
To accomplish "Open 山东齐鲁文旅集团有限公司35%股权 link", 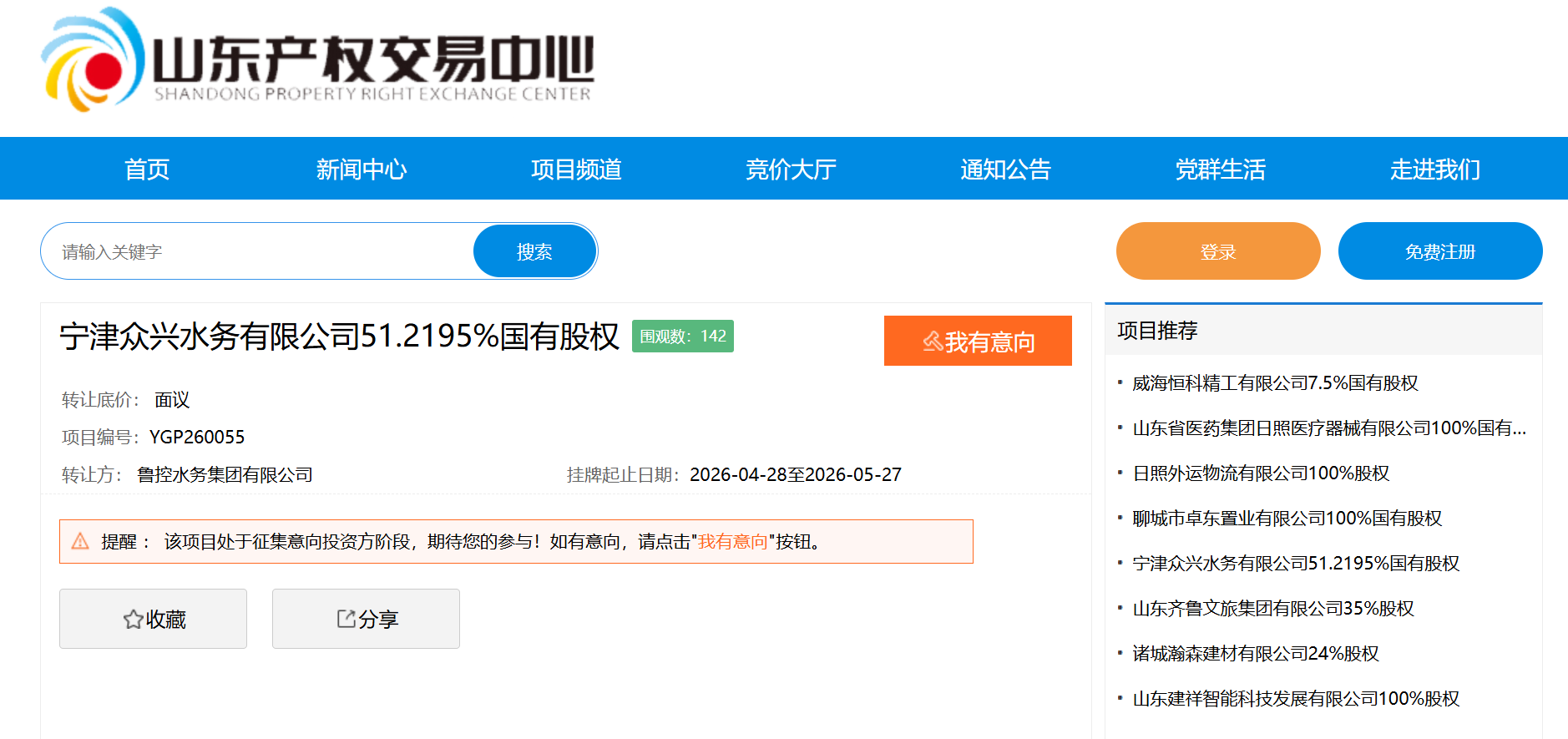I will pyautogui.click(x=1273, y=609).
